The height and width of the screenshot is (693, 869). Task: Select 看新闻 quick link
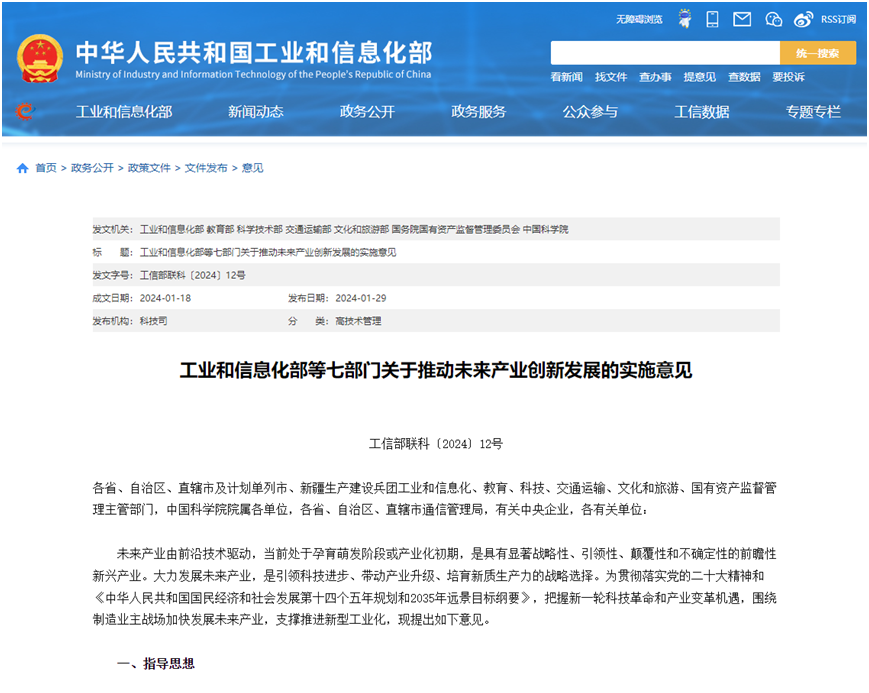(x=566, y=77)
